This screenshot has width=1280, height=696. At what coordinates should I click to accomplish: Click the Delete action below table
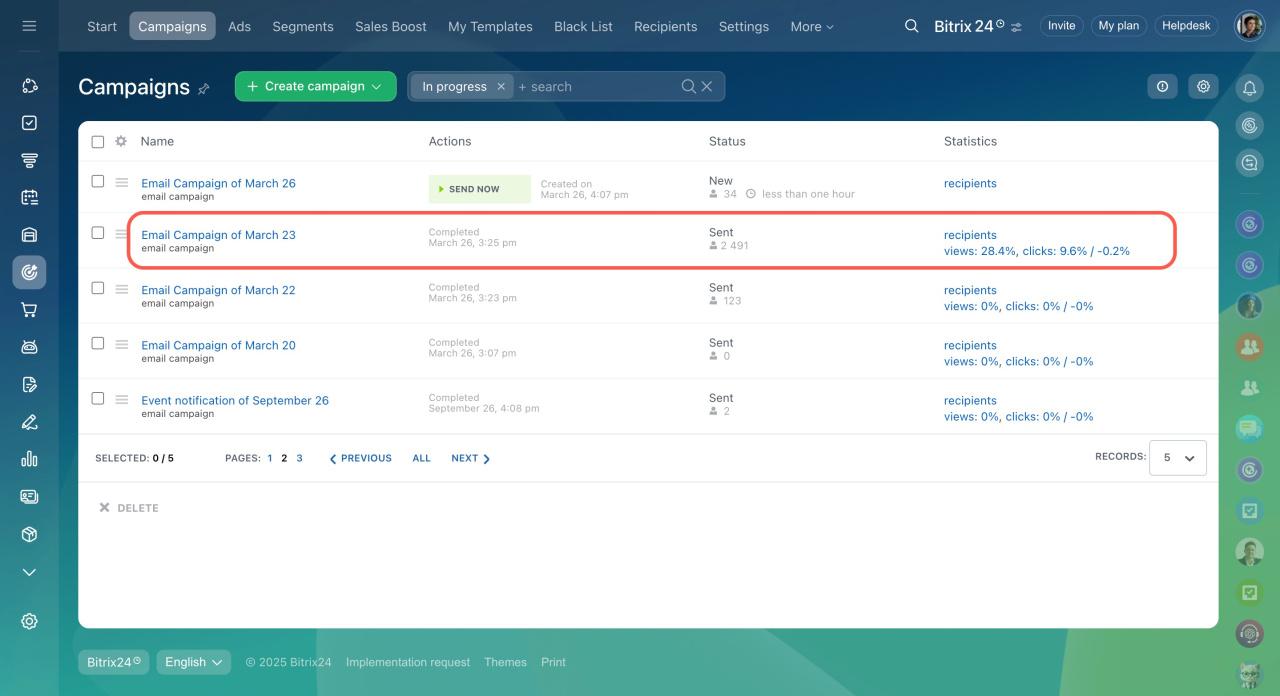point(129,508)
